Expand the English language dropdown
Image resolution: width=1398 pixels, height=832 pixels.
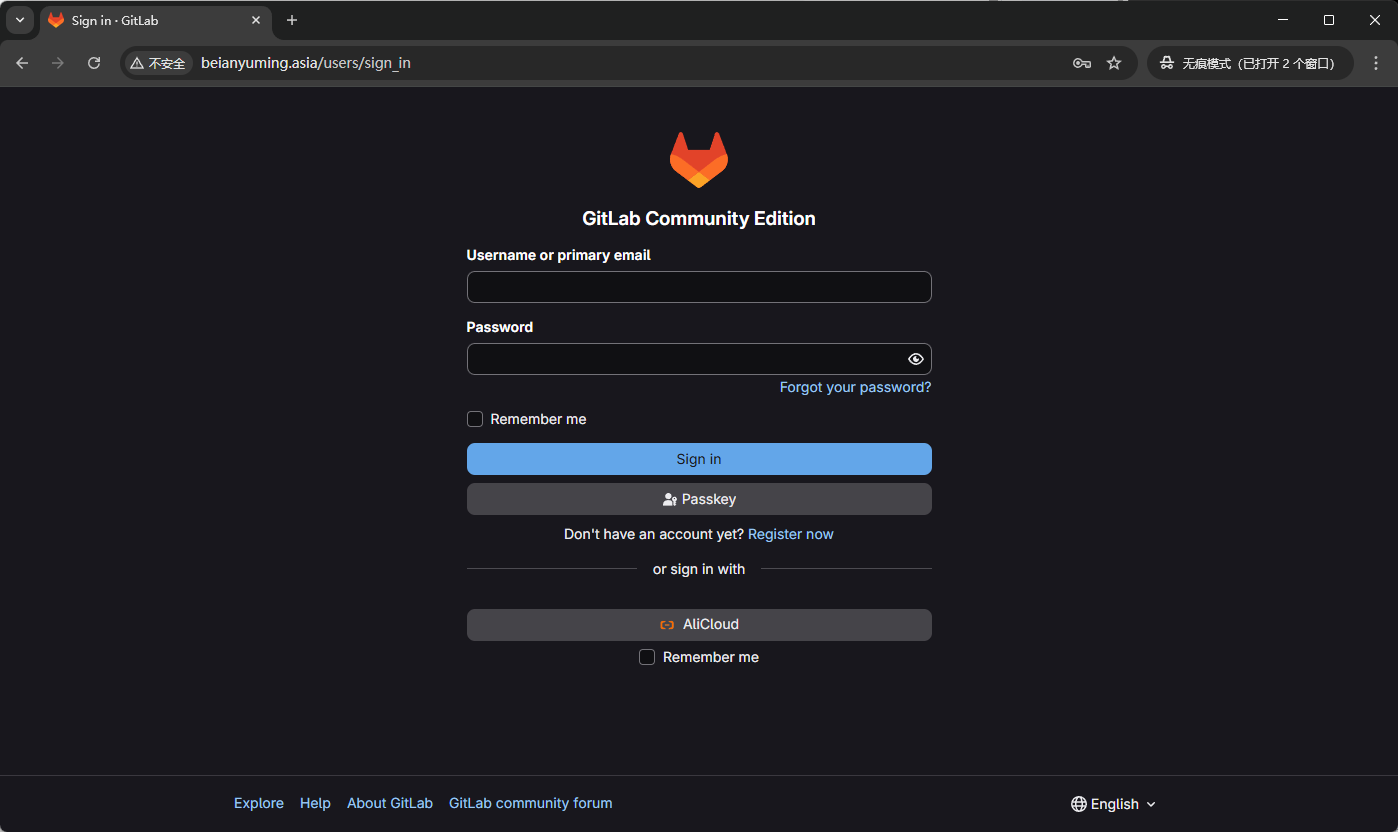pos(1113,804)
